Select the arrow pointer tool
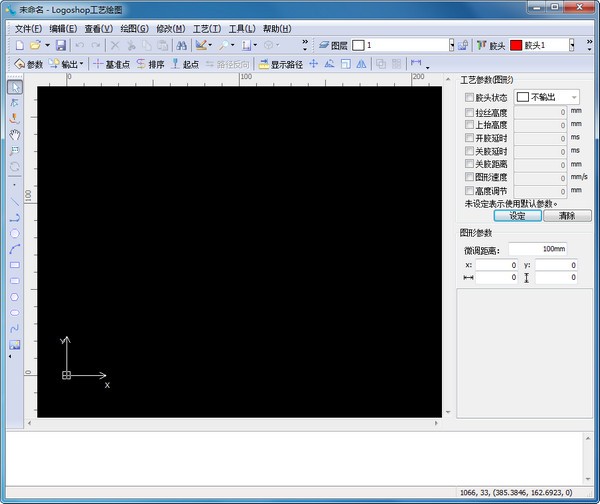Viewport: 600px width, 504px height. (x=15, y=88)
